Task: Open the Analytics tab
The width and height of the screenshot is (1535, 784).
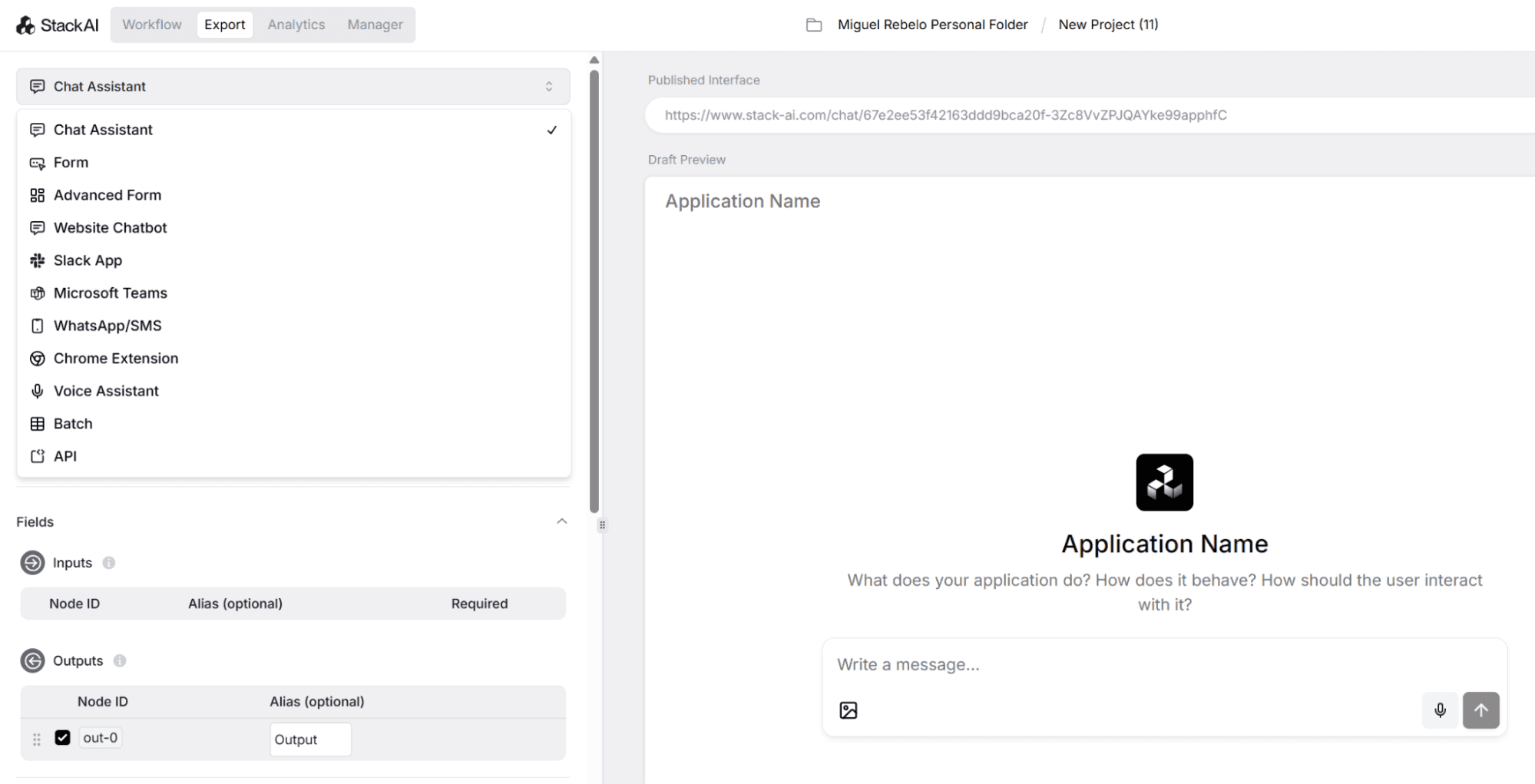Action: pyautogui.click(x=296, y=25)
